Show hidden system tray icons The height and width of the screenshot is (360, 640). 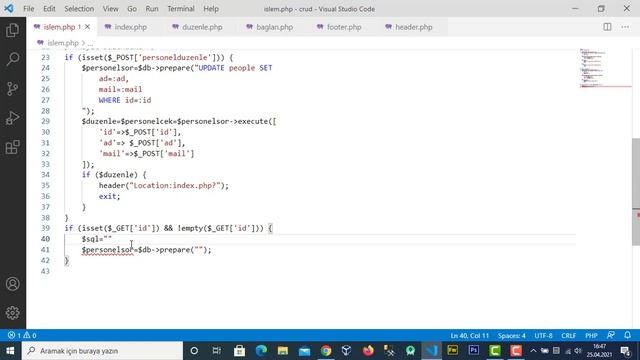533,351
